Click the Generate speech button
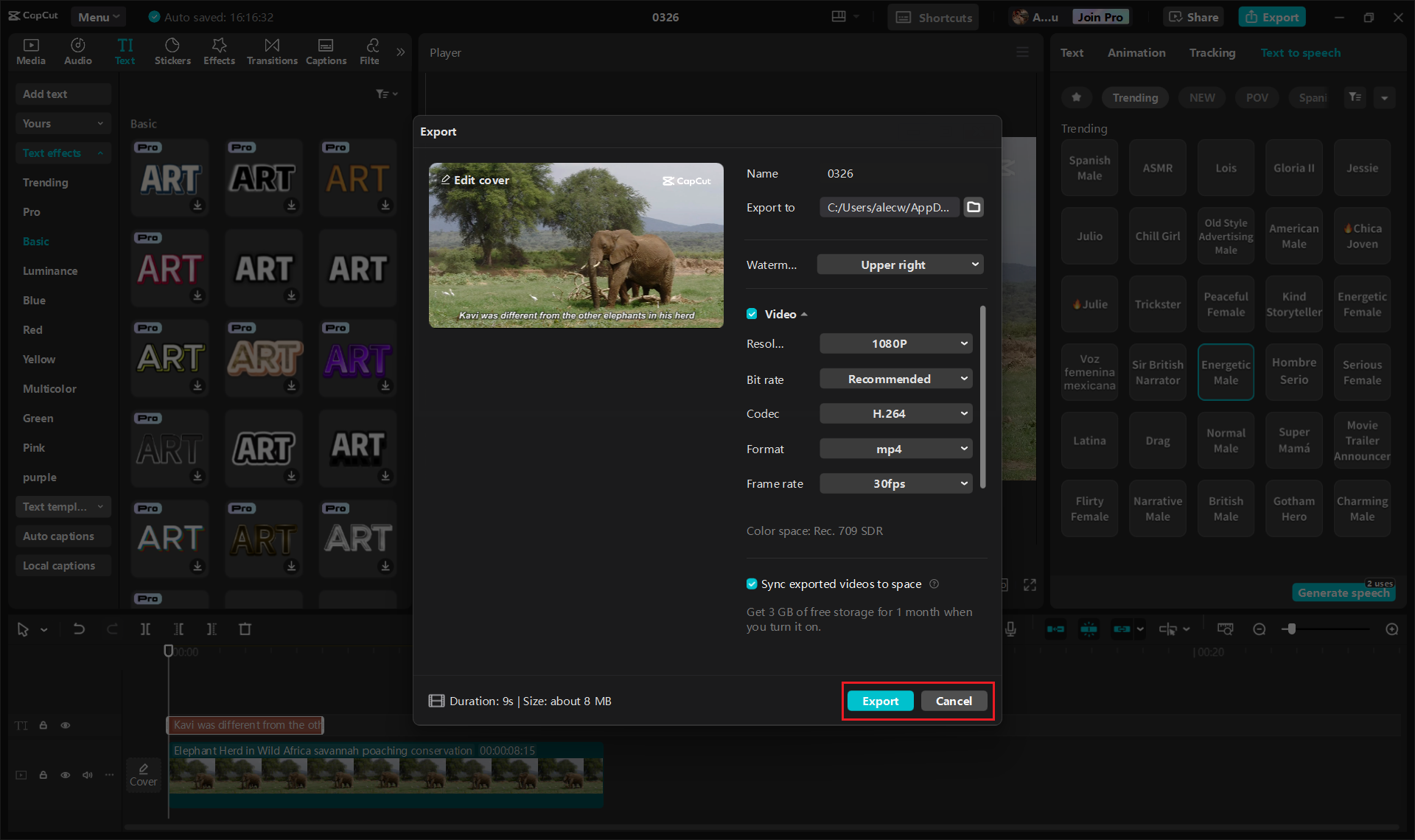This screenshot has height=840, width=1415. (1343, 592)
